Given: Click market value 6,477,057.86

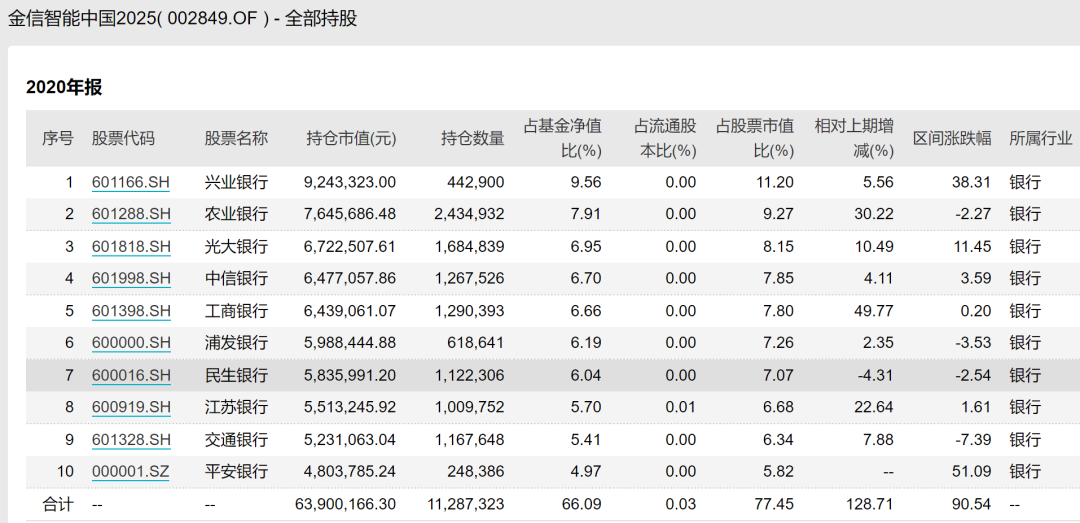Looking at the screenshot, I should [x=350, y=278].
